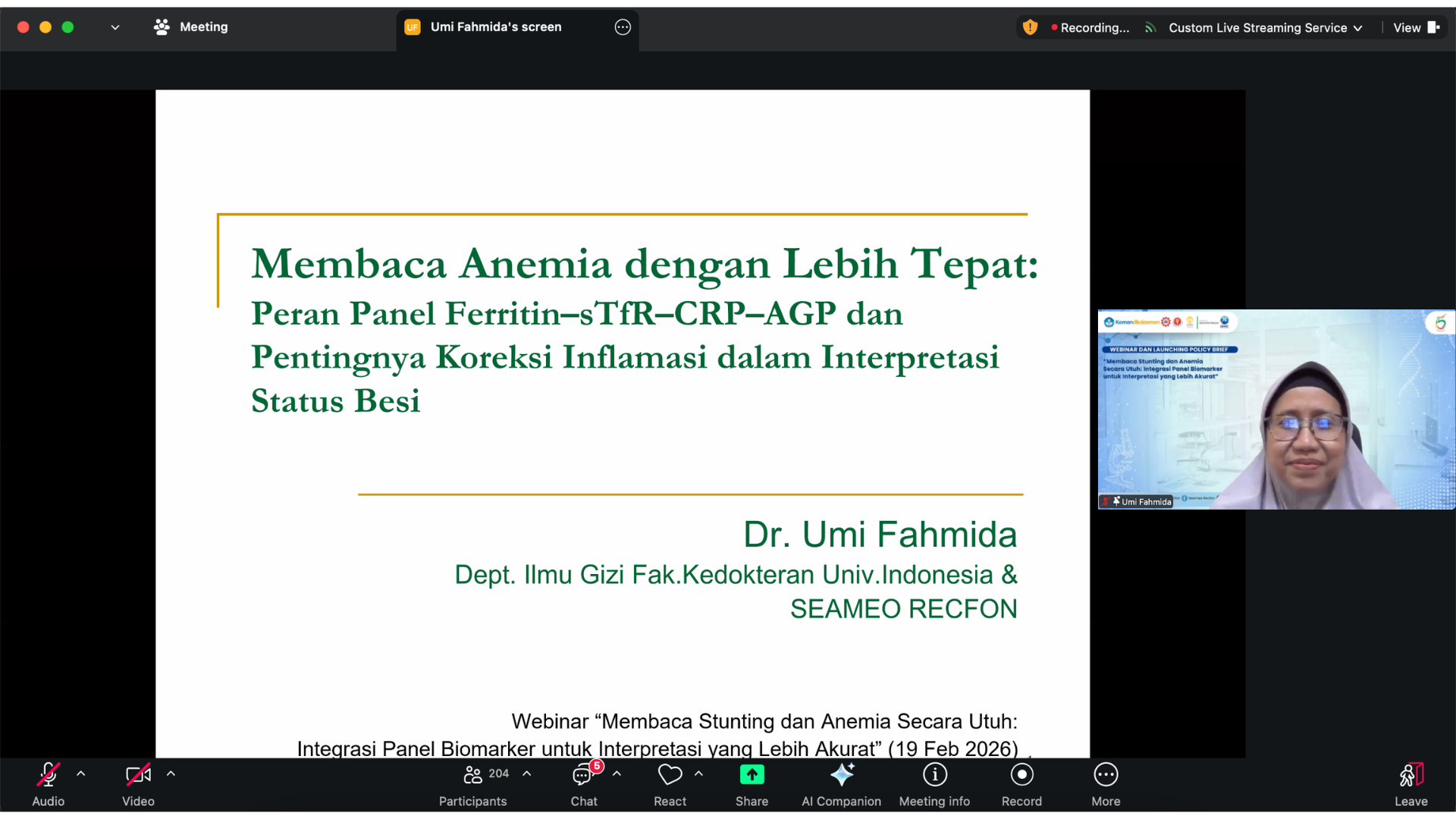Unmute the microphone Audio button
This screenshot has width=1456, height=819.
[x=48, y=775]
